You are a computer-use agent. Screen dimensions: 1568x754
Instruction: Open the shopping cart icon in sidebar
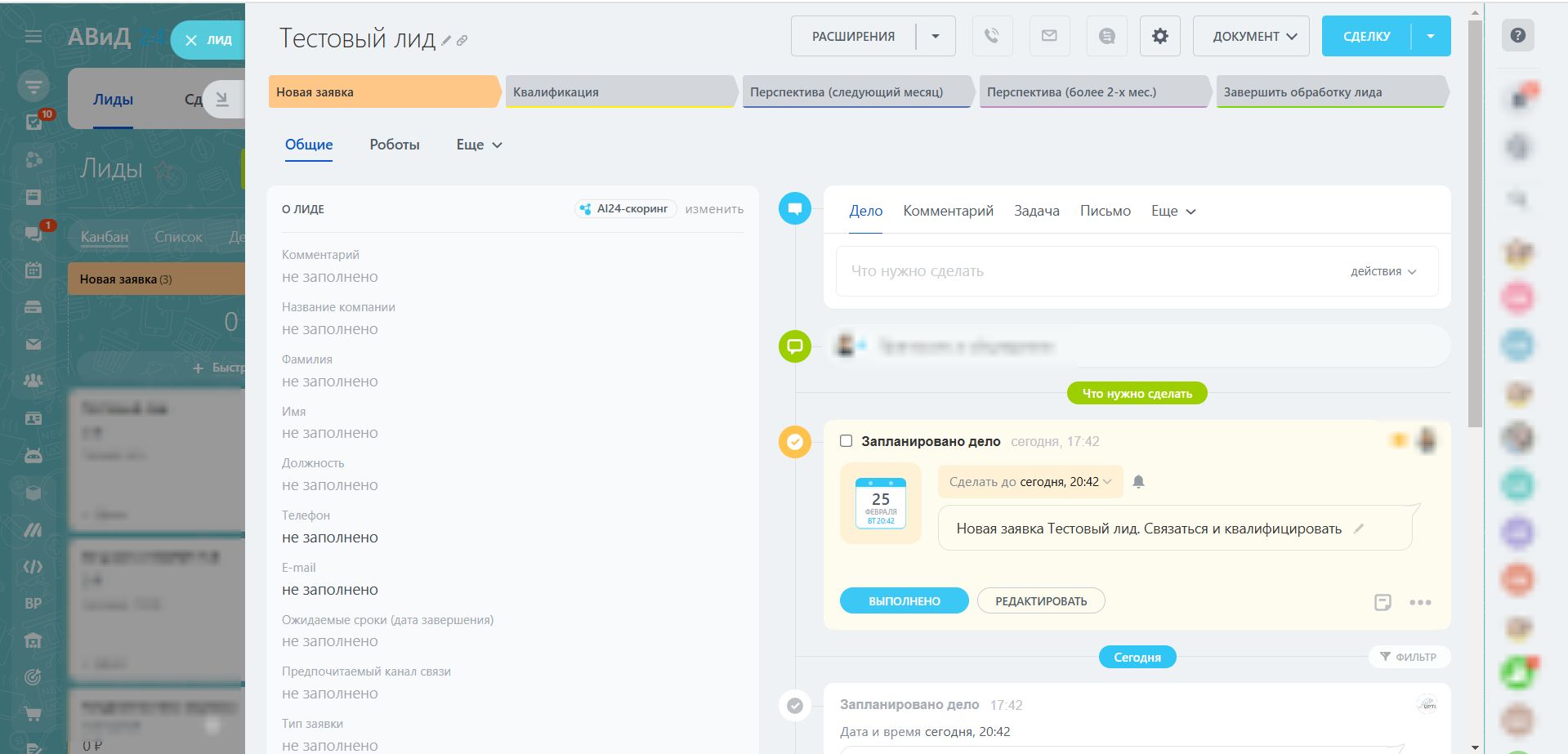point(34,714)
